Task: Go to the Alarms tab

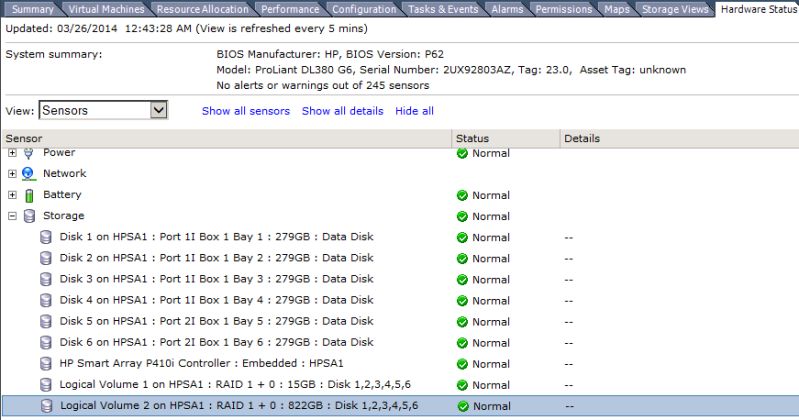Action: [x=507, y=9]
